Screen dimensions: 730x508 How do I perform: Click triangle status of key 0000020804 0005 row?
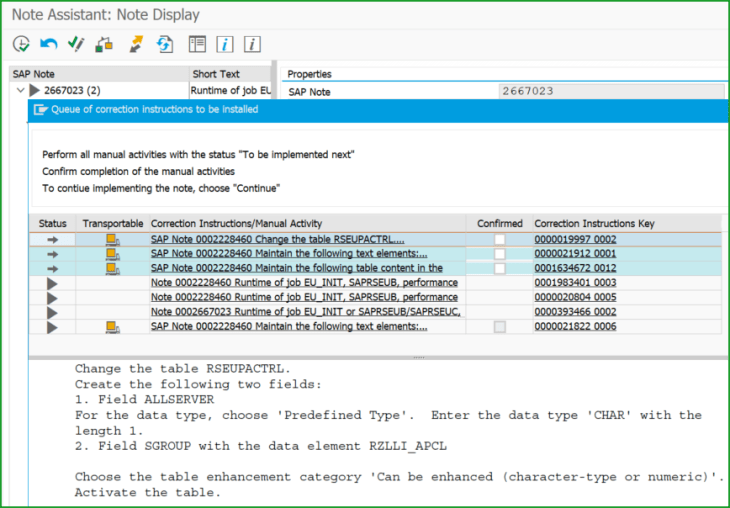[52, 298]
